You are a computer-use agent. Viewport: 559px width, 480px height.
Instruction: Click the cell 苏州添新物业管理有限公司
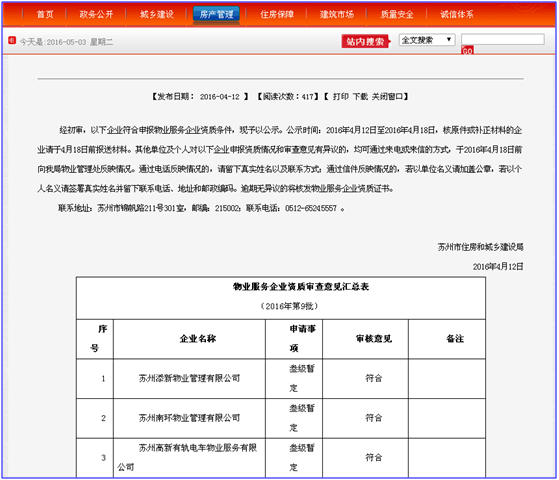(x=189, y=378)
